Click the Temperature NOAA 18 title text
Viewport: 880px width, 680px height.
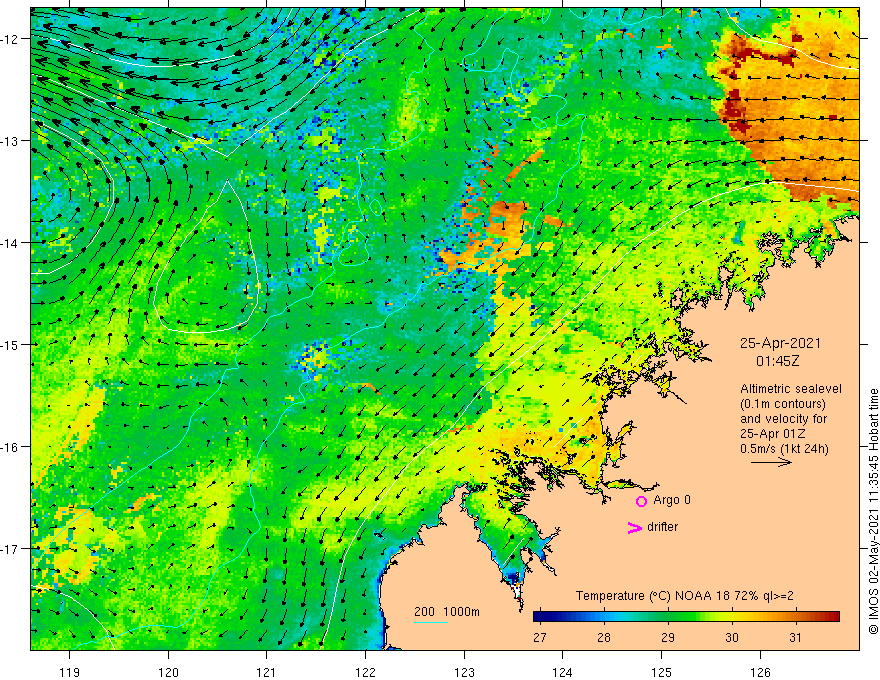(685, 596)
